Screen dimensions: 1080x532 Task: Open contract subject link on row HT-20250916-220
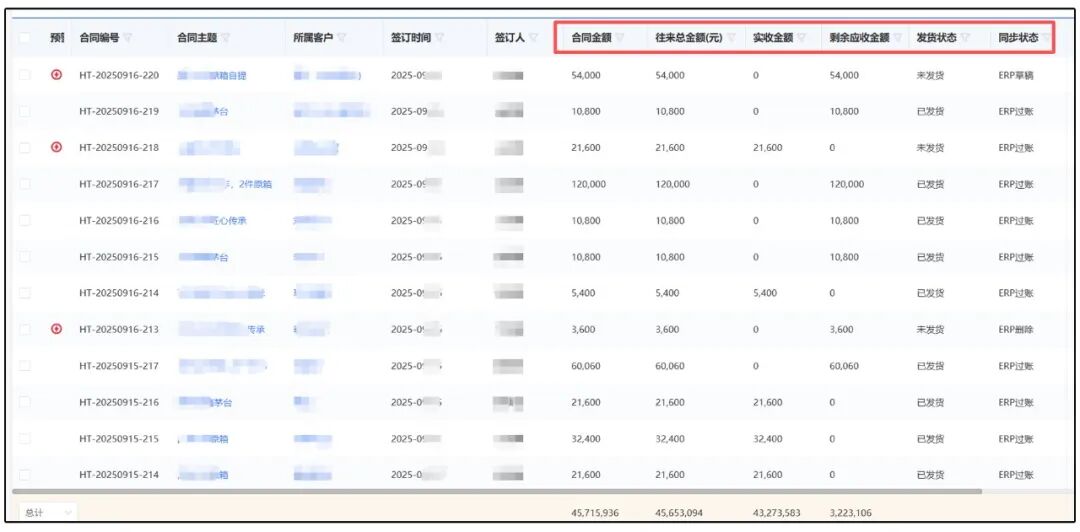point(211,75)
